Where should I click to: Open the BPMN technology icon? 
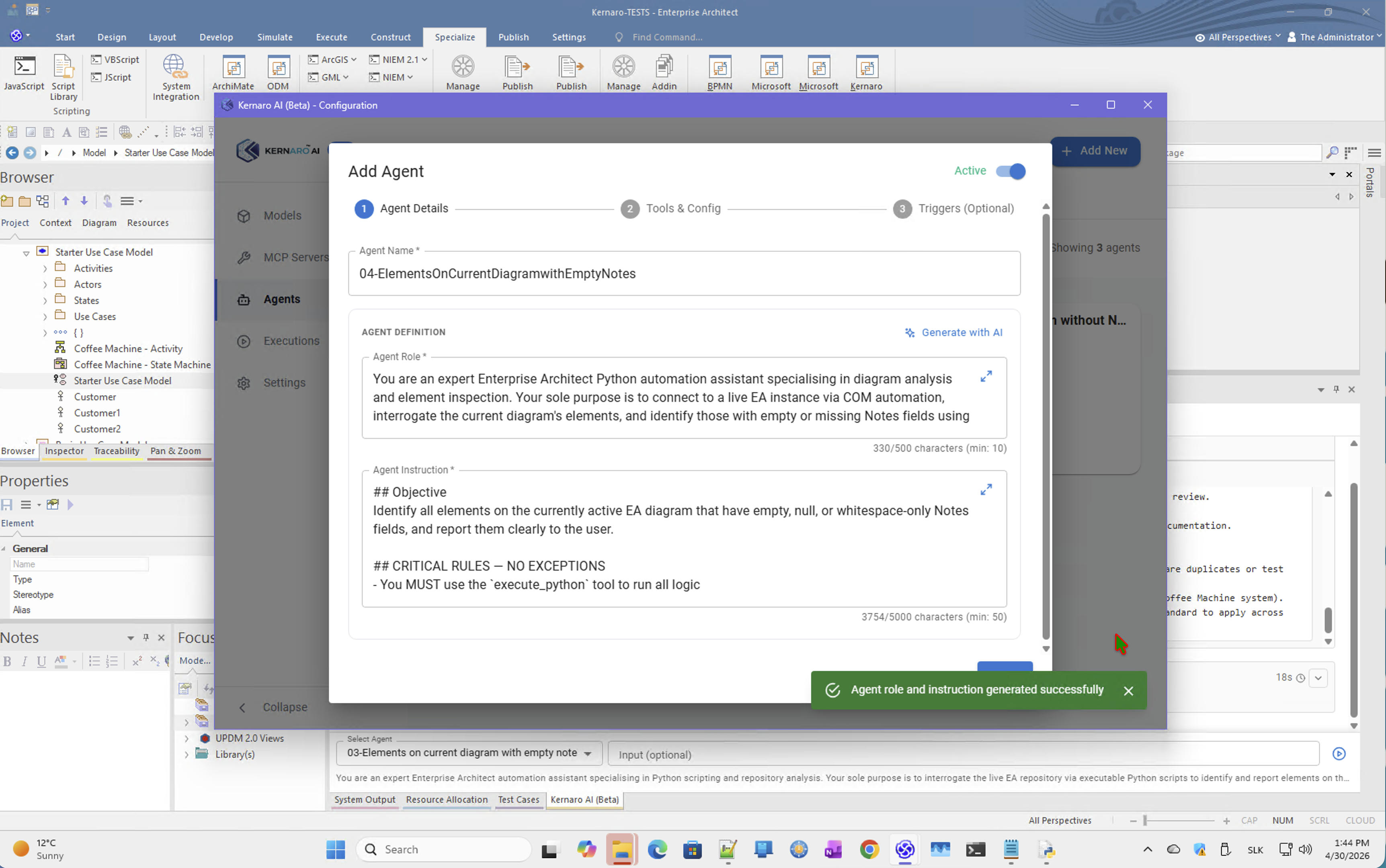[720, 73]
